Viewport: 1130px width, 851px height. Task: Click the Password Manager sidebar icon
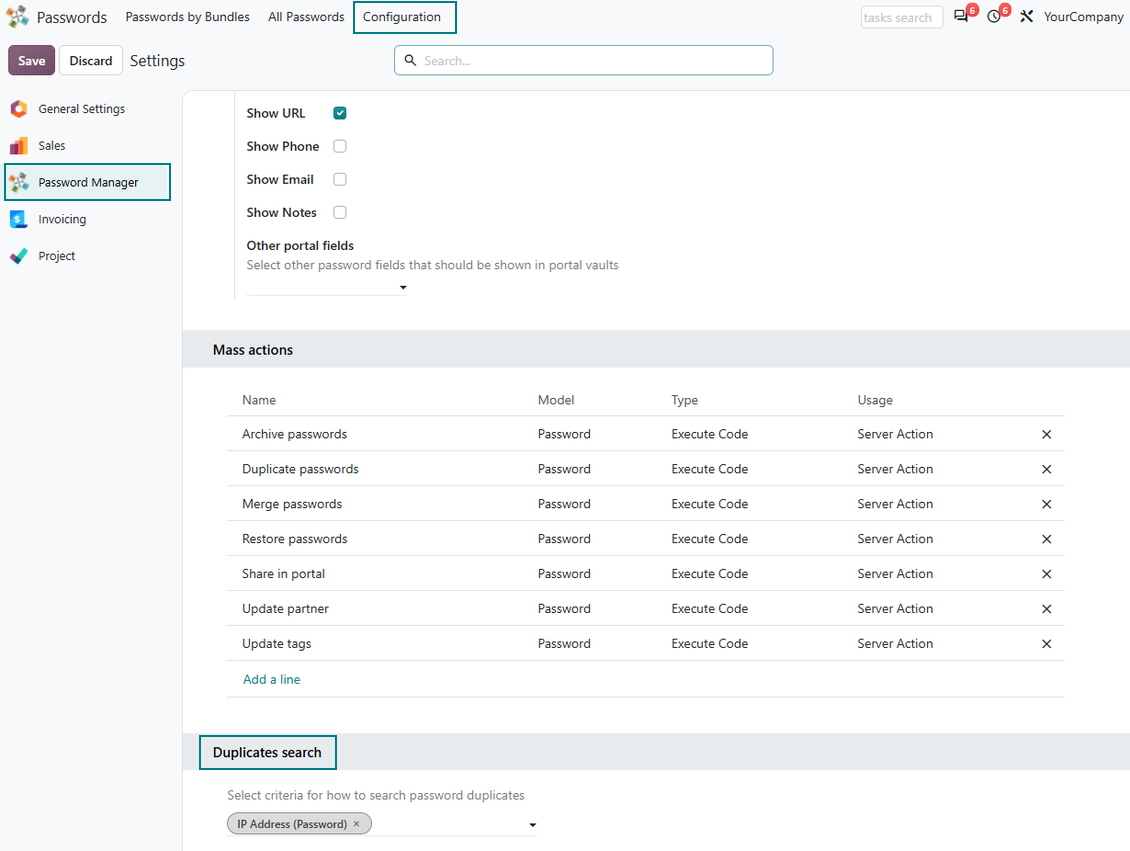19,182
